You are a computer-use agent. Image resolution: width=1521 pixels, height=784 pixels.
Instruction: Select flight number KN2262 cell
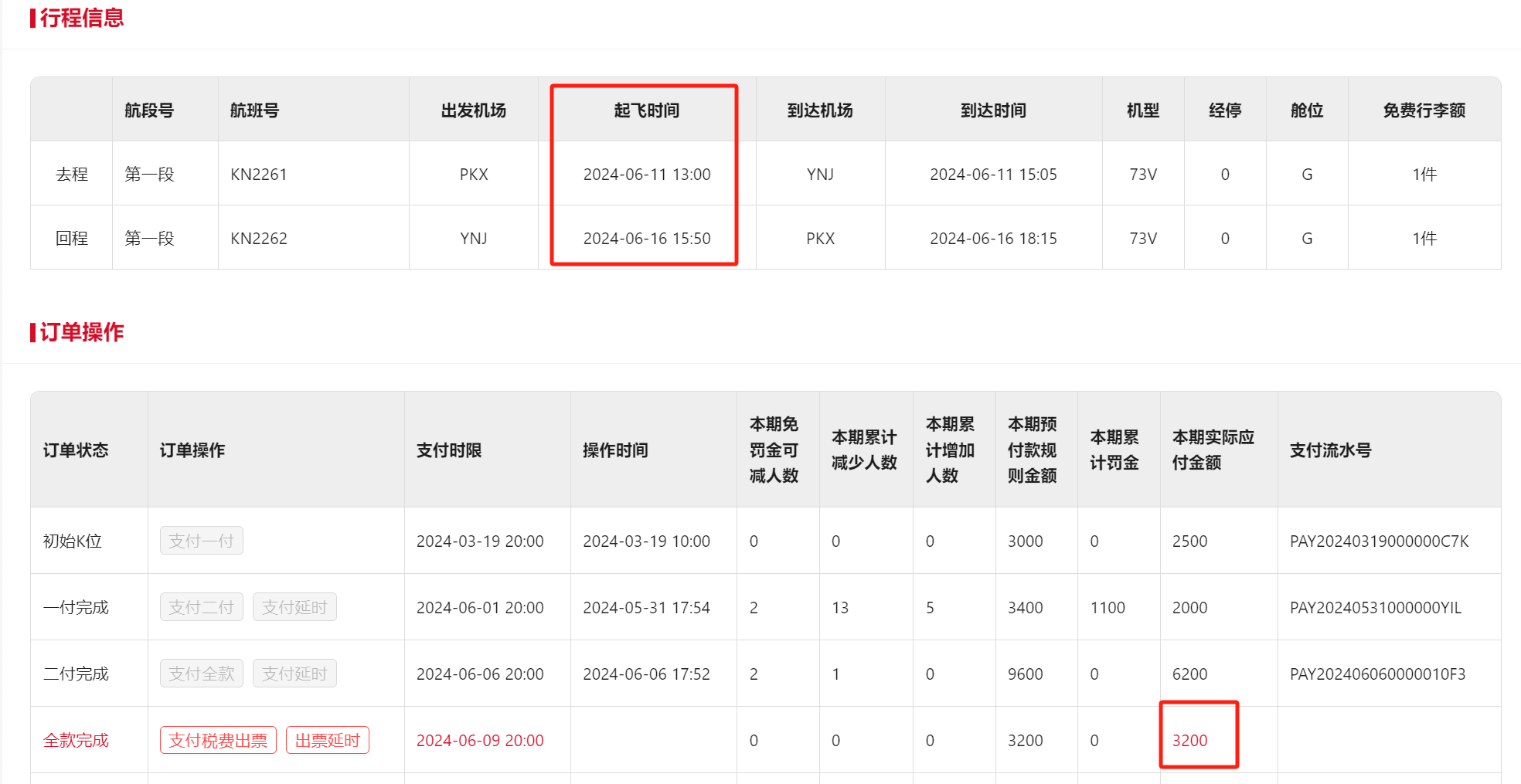pos(259,239)
